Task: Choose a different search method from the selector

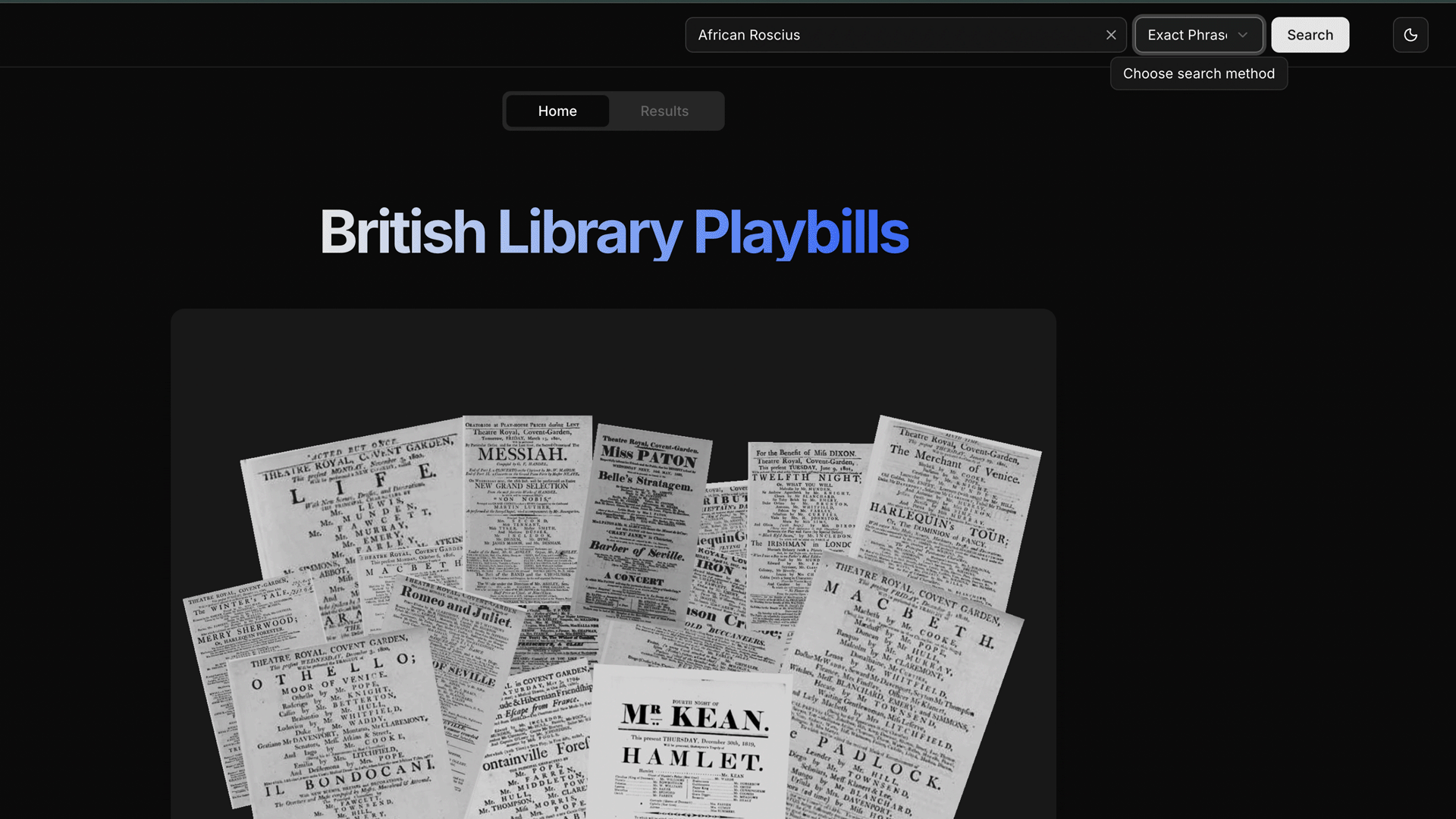Action: click(x=1198, y=35)
